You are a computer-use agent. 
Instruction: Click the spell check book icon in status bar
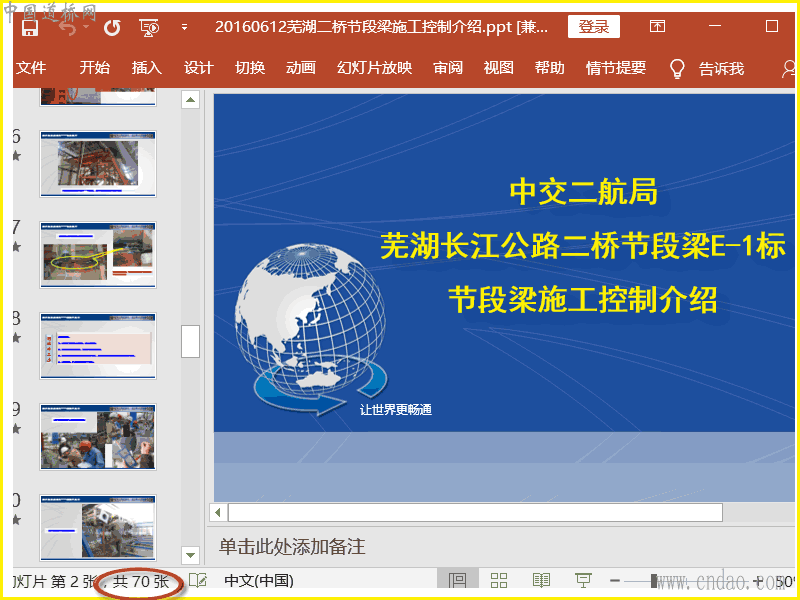click(198, 581)
